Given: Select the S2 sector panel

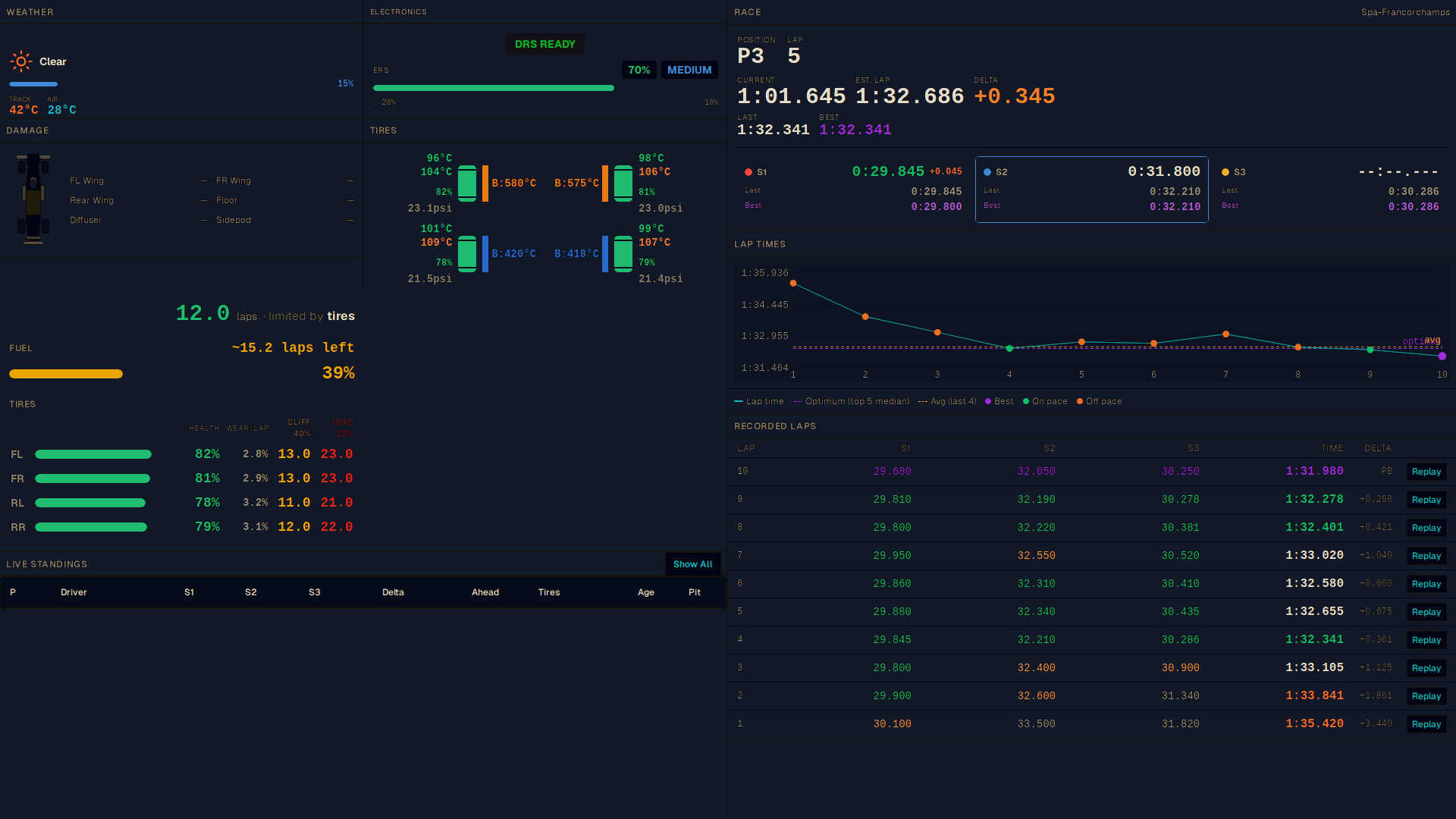Looking at the screenshot, I should pyautogui.click(x=1092, y=190).
